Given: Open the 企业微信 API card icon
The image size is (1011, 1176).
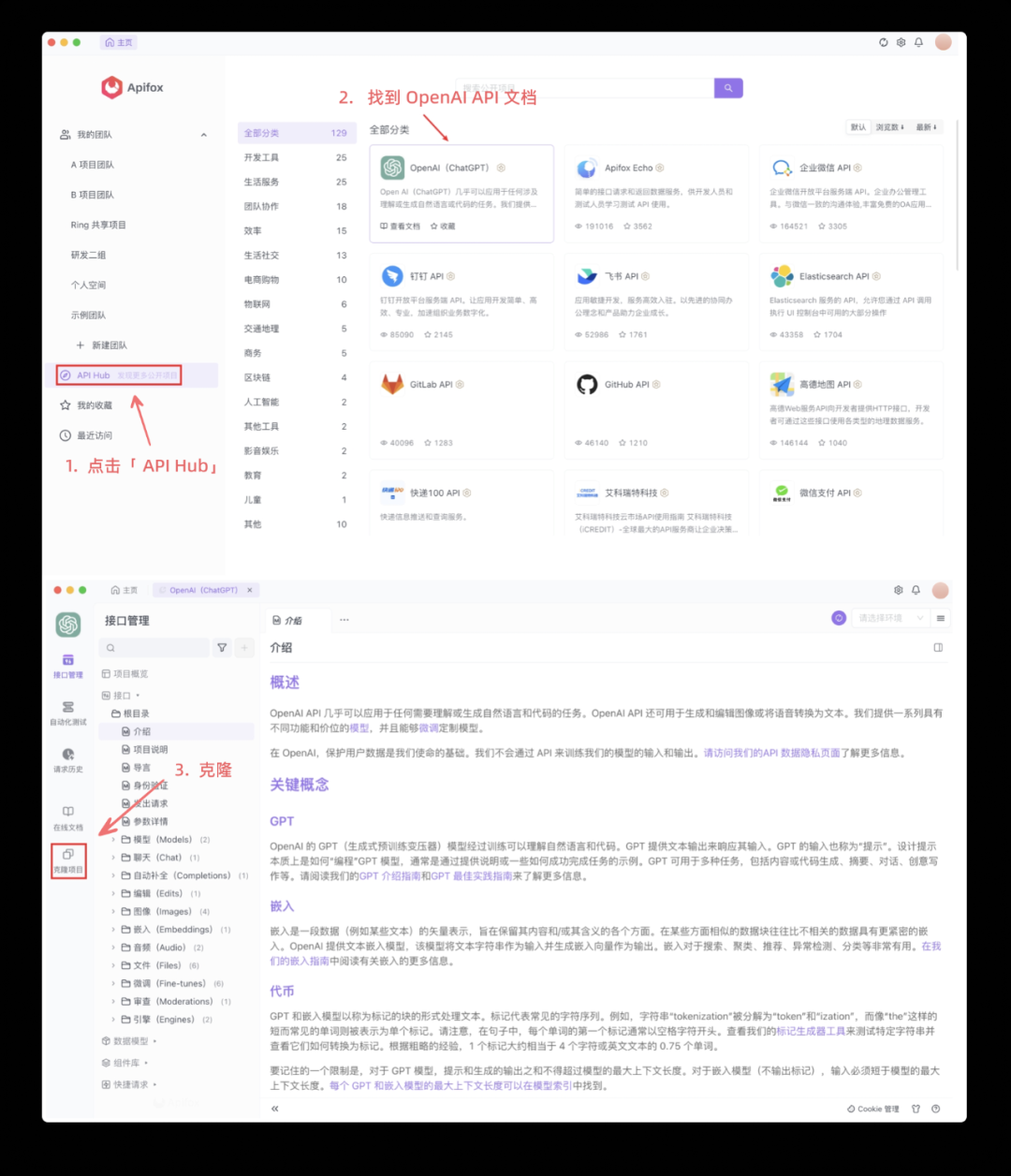Looking at the screenshot, I should (x=782, y=168).
